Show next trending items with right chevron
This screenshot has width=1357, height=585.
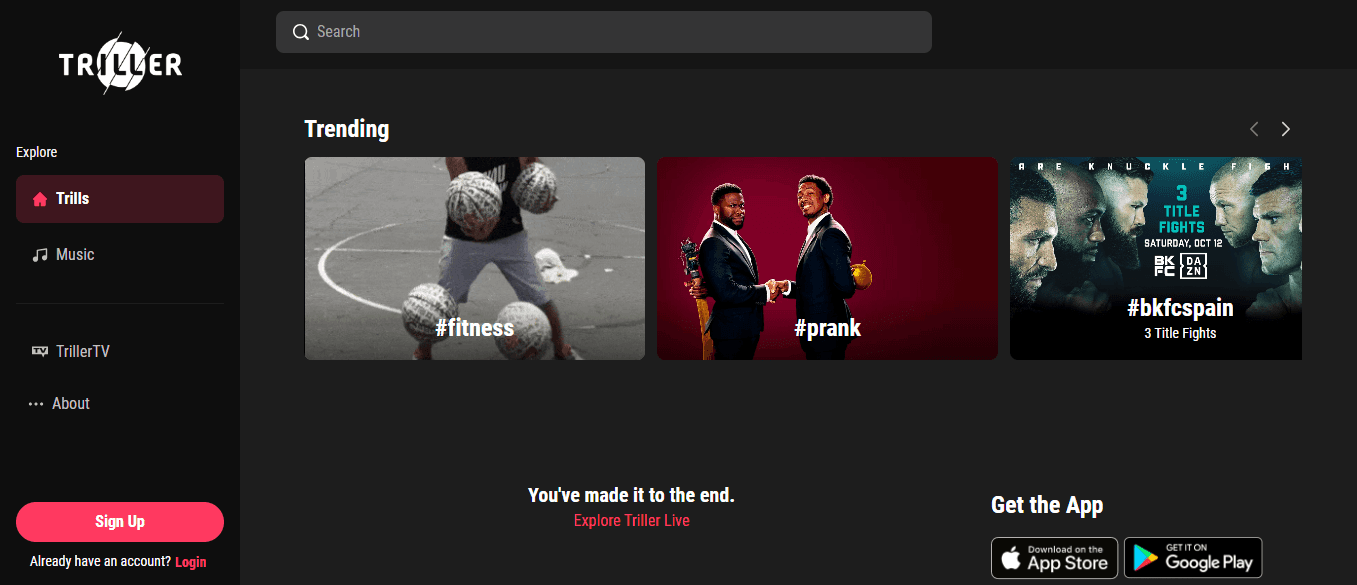pos(1286,129)
